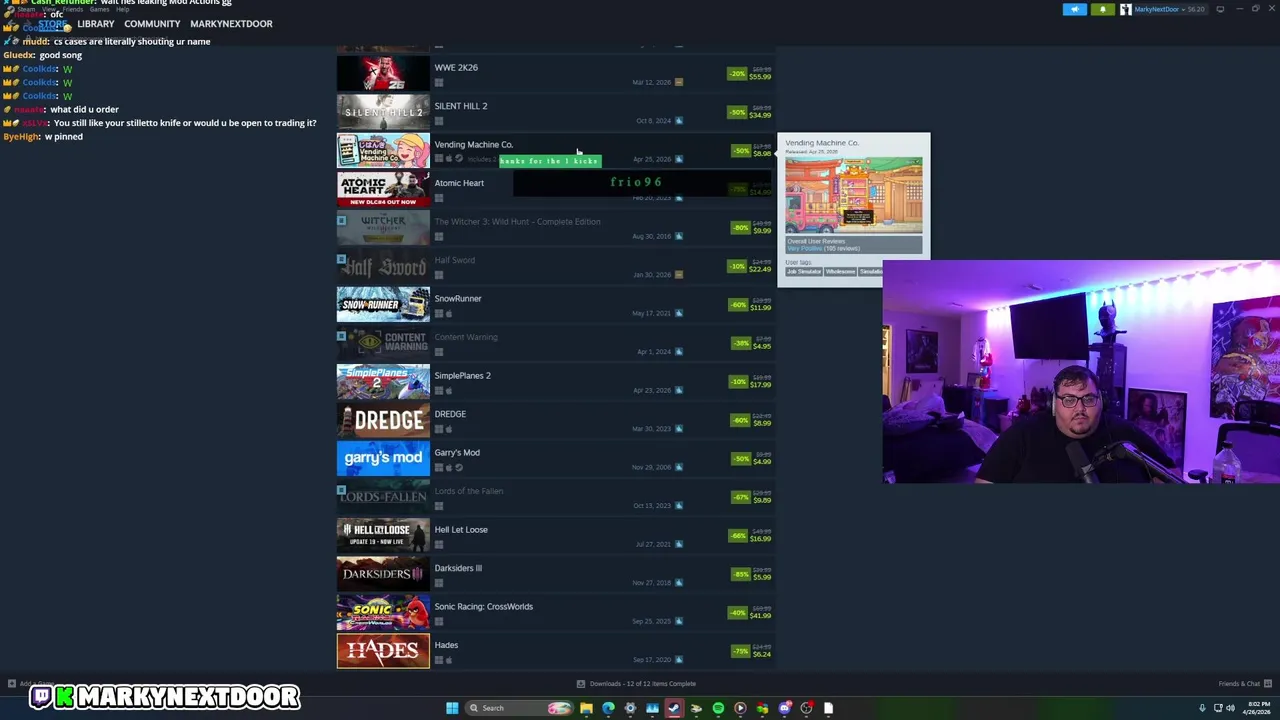
Task: Open the Hades capsule image
Action: click(383, 651)
